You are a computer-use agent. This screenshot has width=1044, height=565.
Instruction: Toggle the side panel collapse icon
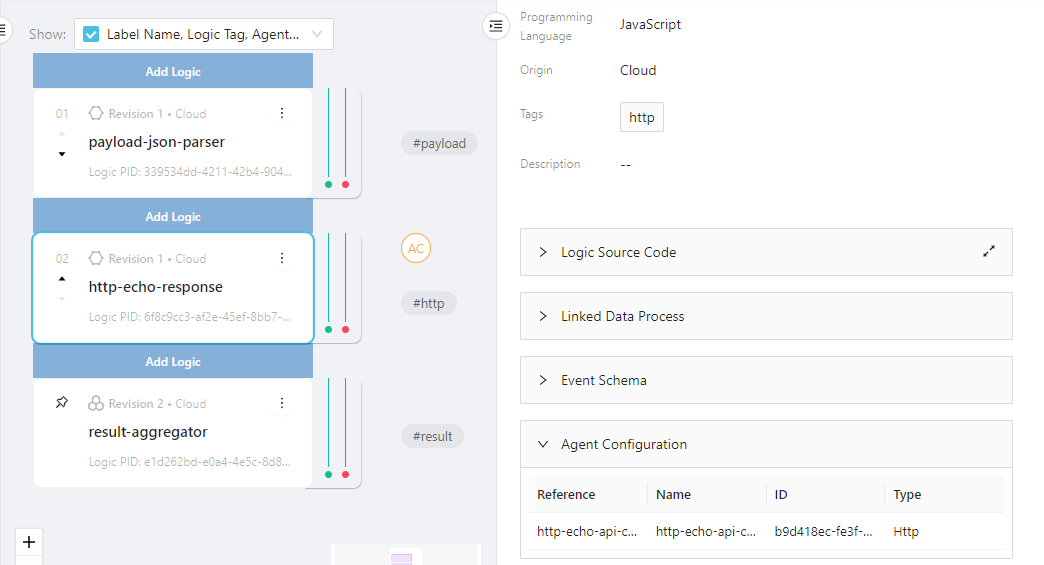pyautogui.click(x=496, y=26)
